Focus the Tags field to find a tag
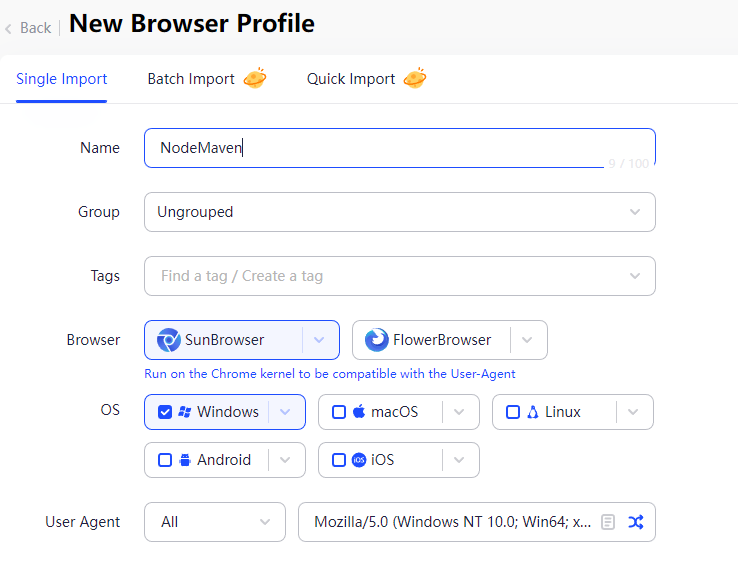738x561 pixels. 385,276
